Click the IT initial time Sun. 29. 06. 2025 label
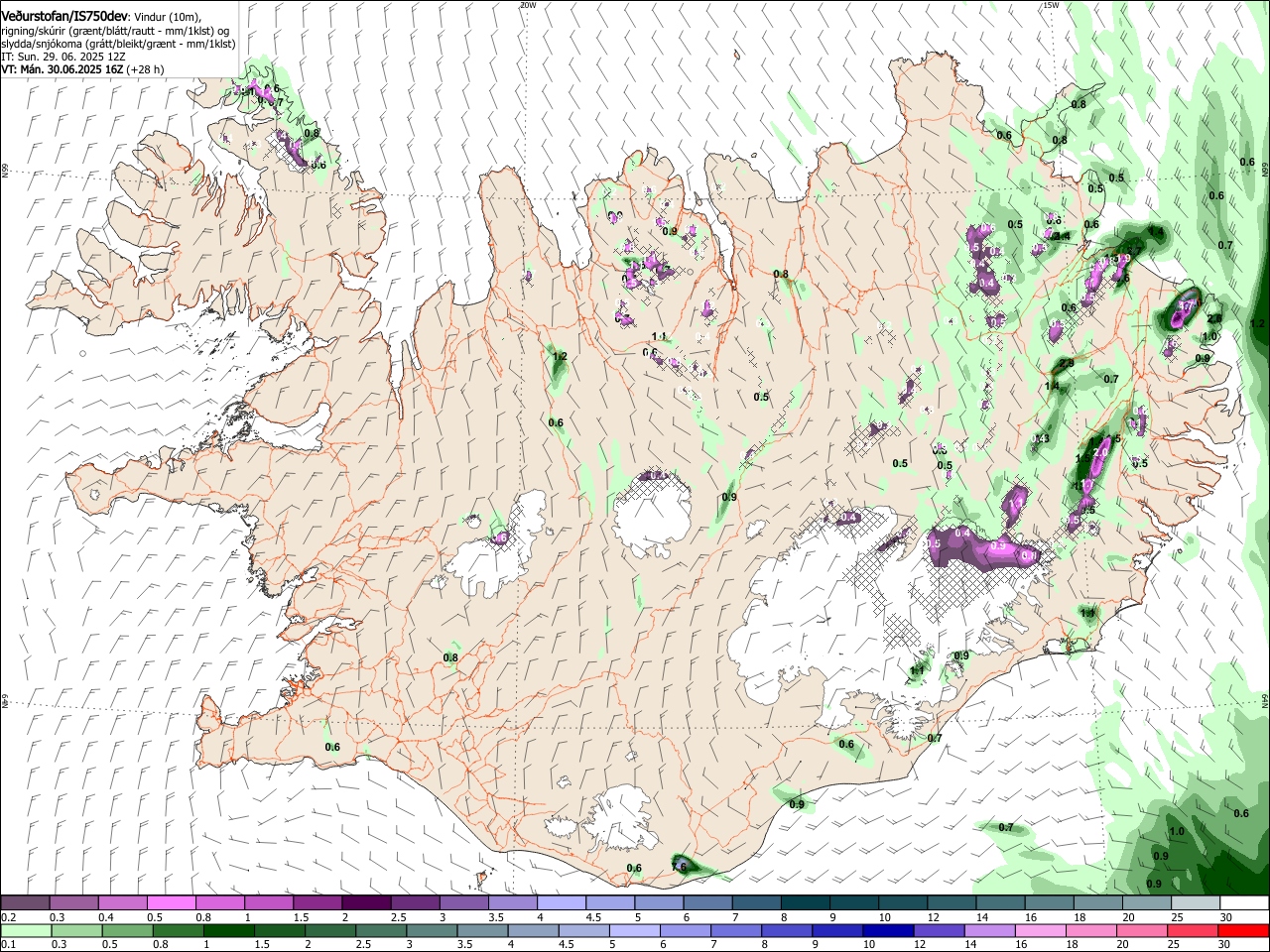 click(63, 57)
